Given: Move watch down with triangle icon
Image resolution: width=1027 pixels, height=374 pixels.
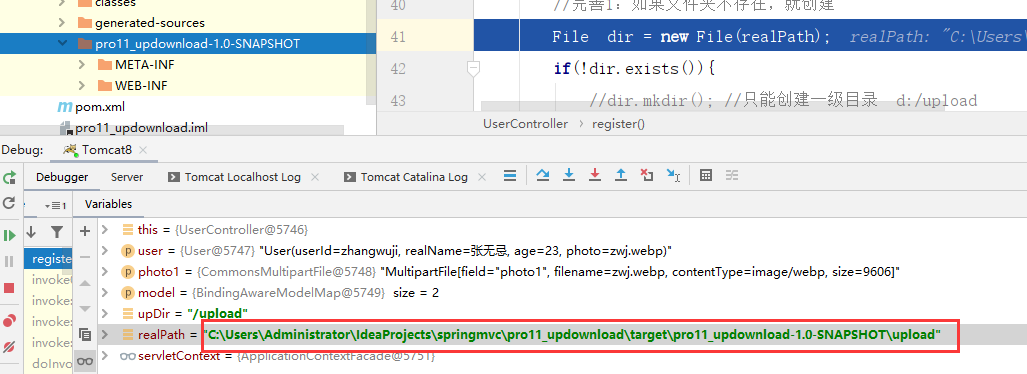Looking at the screenshot, I should (84, 309).
